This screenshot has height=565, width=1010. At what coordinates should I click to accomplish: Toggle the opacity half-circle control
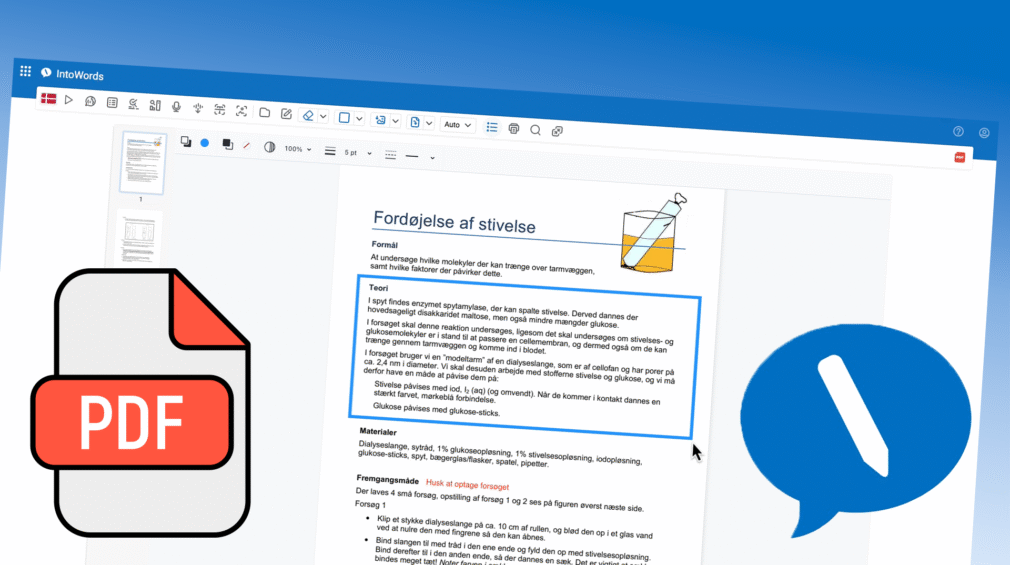pyautogui.click(x=269, y=146)
